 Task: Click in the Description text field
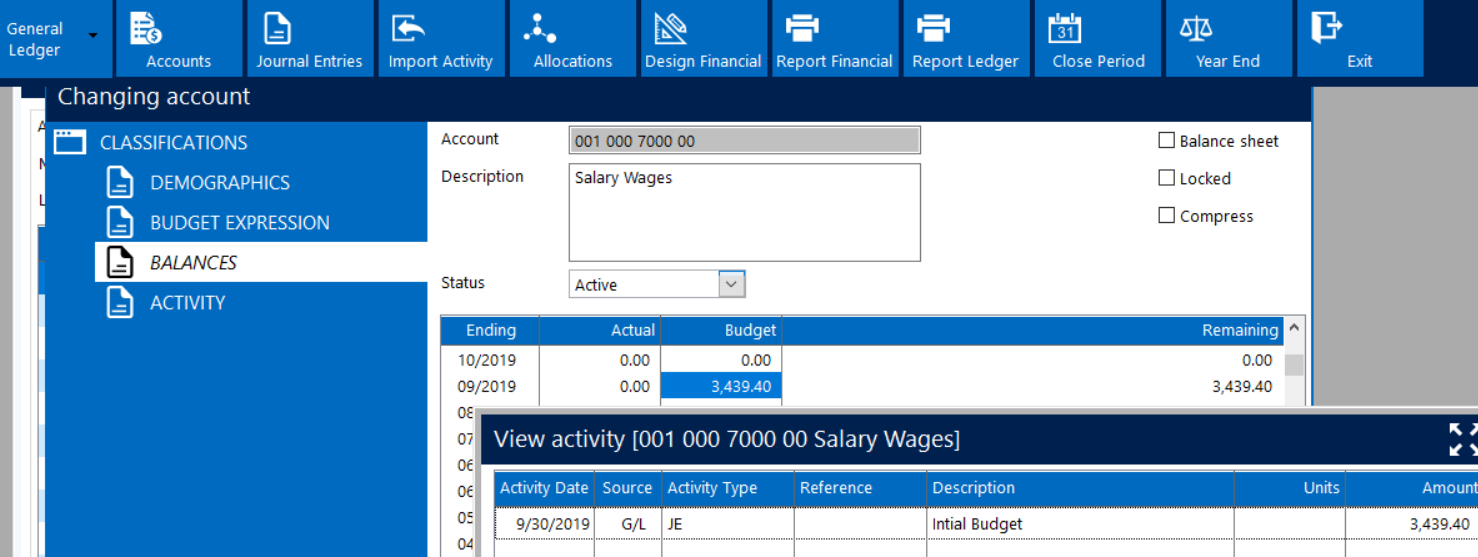pos(744,212)
